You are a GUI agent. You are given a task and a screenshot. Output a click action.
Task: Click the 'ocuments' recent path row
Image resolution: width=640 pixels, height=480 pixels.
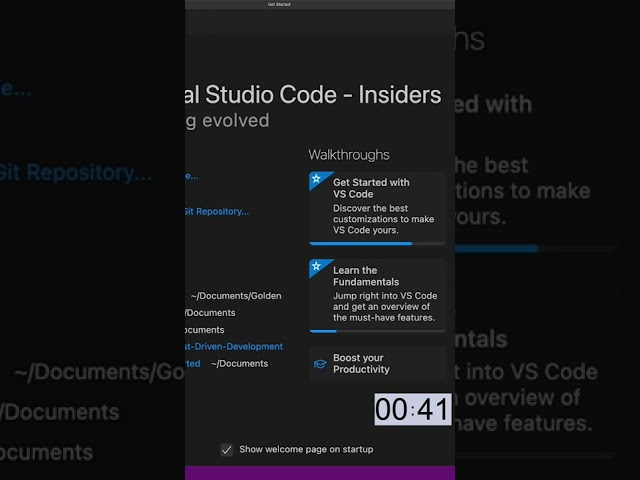click(x=204, y=330)
